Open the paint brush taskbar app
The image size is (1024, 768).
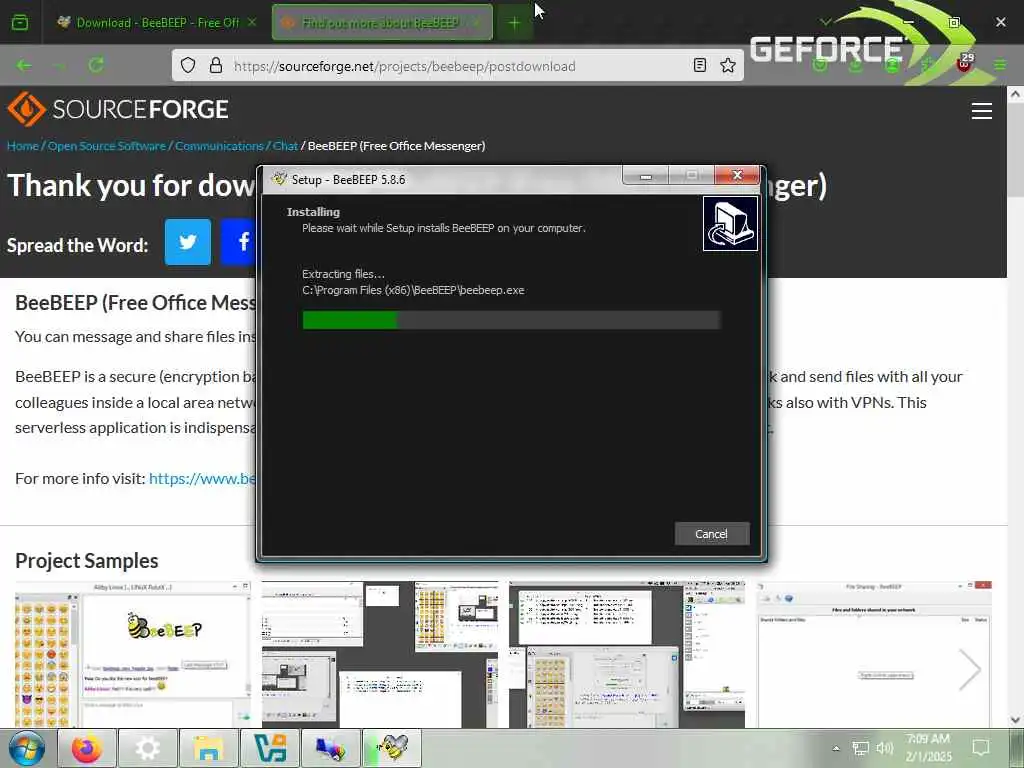(330, 748)
